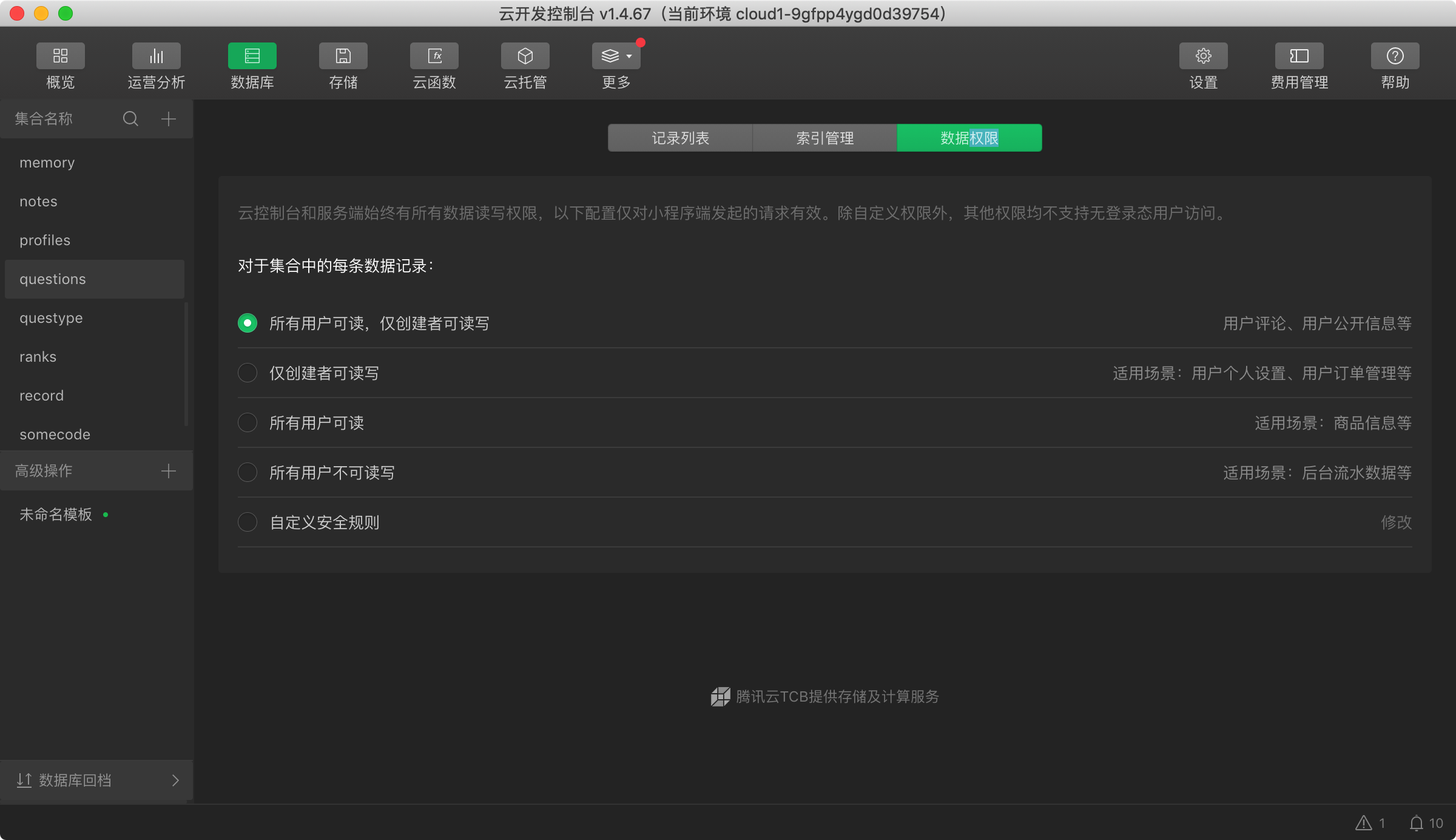Add a new collection with plus button

coord(169,119)
